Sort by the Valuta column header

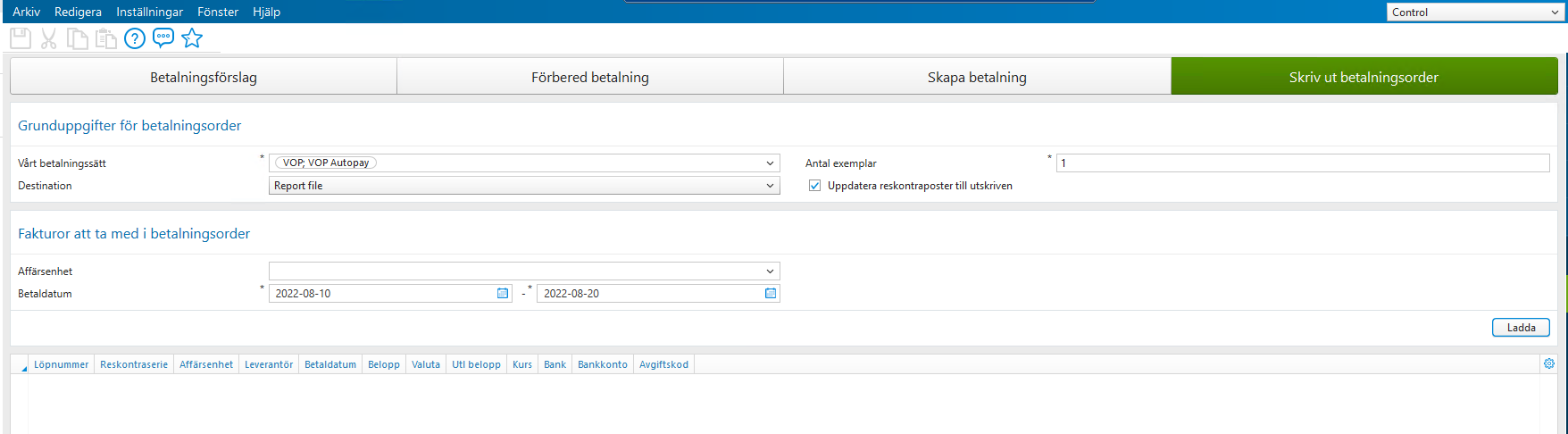click(426, 364)
